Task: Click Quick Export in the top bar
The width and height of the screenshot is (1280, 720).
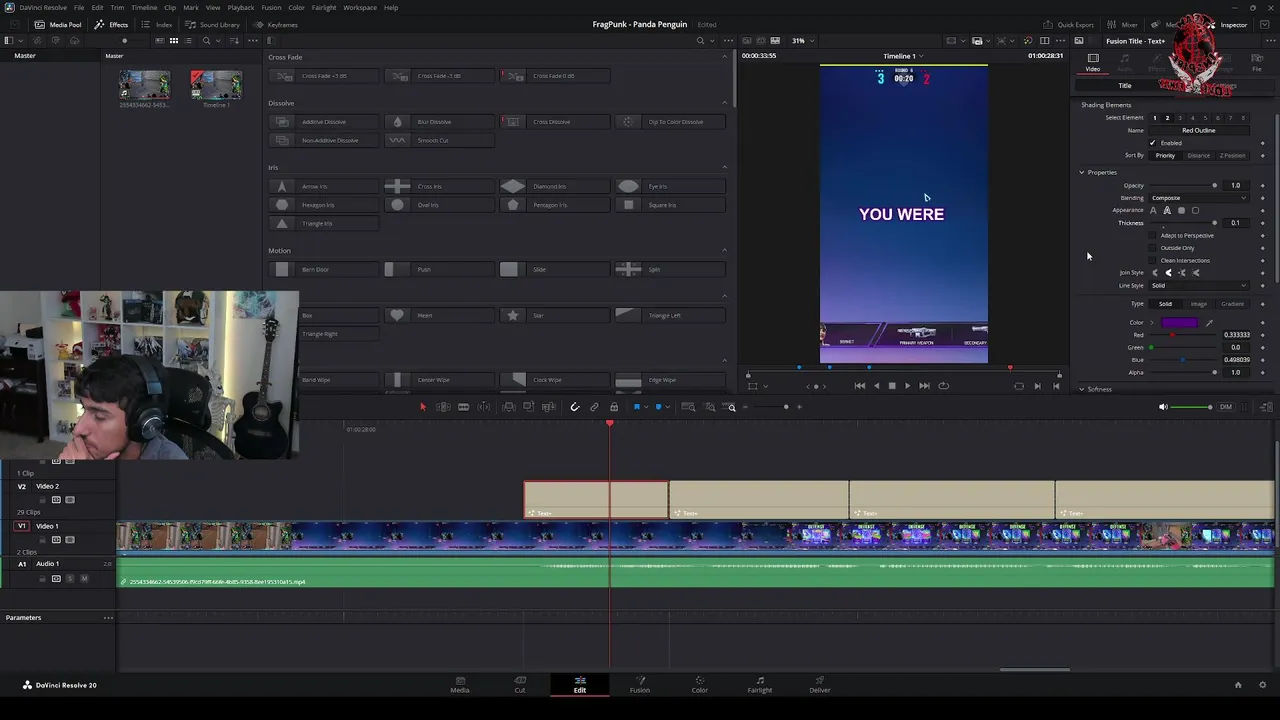Action: click(x=1069, y=24)
